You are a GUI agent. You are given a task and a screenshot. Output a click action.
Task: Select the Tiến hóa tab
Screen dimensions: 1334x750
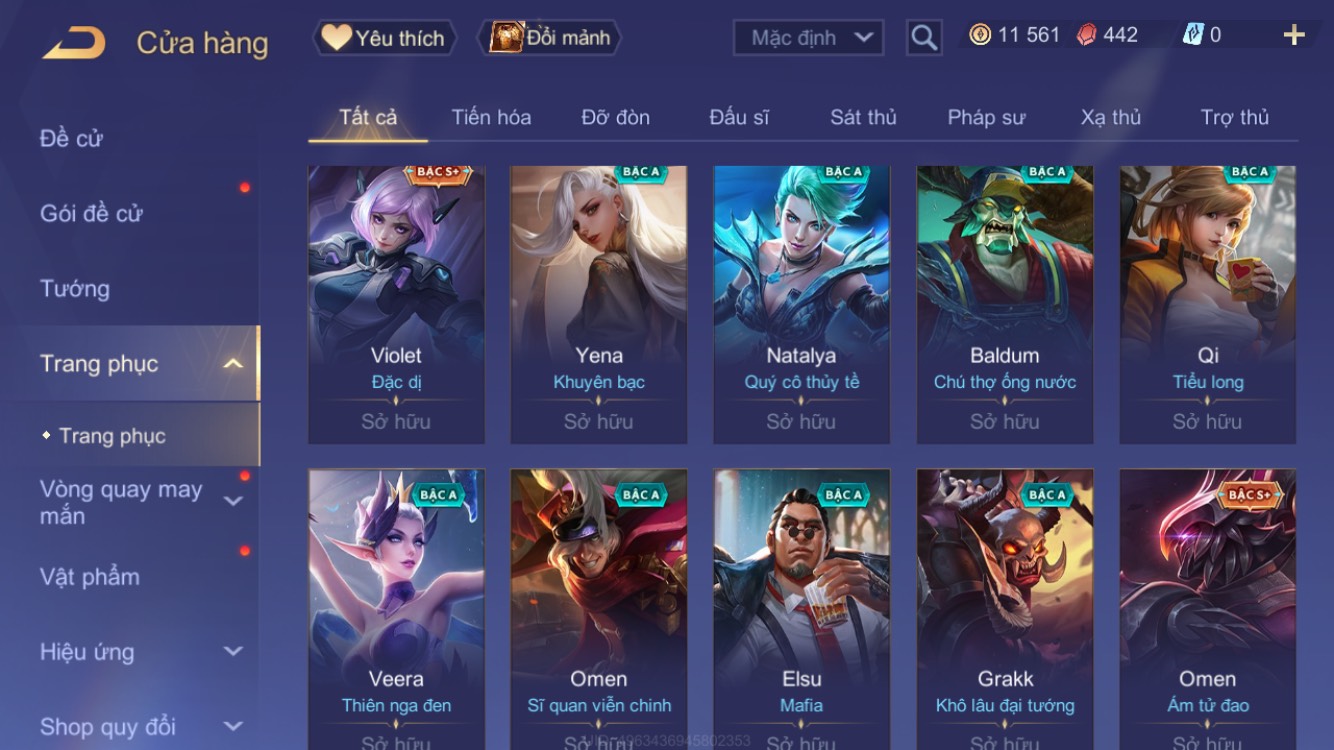click(491, 117)
